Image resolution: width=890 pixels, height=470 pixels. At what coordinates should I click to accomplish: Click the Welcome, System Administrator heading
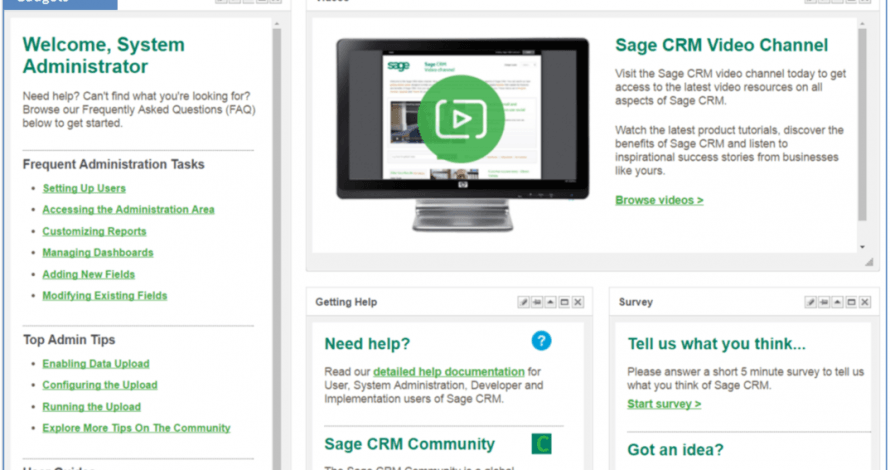[103, 56]
